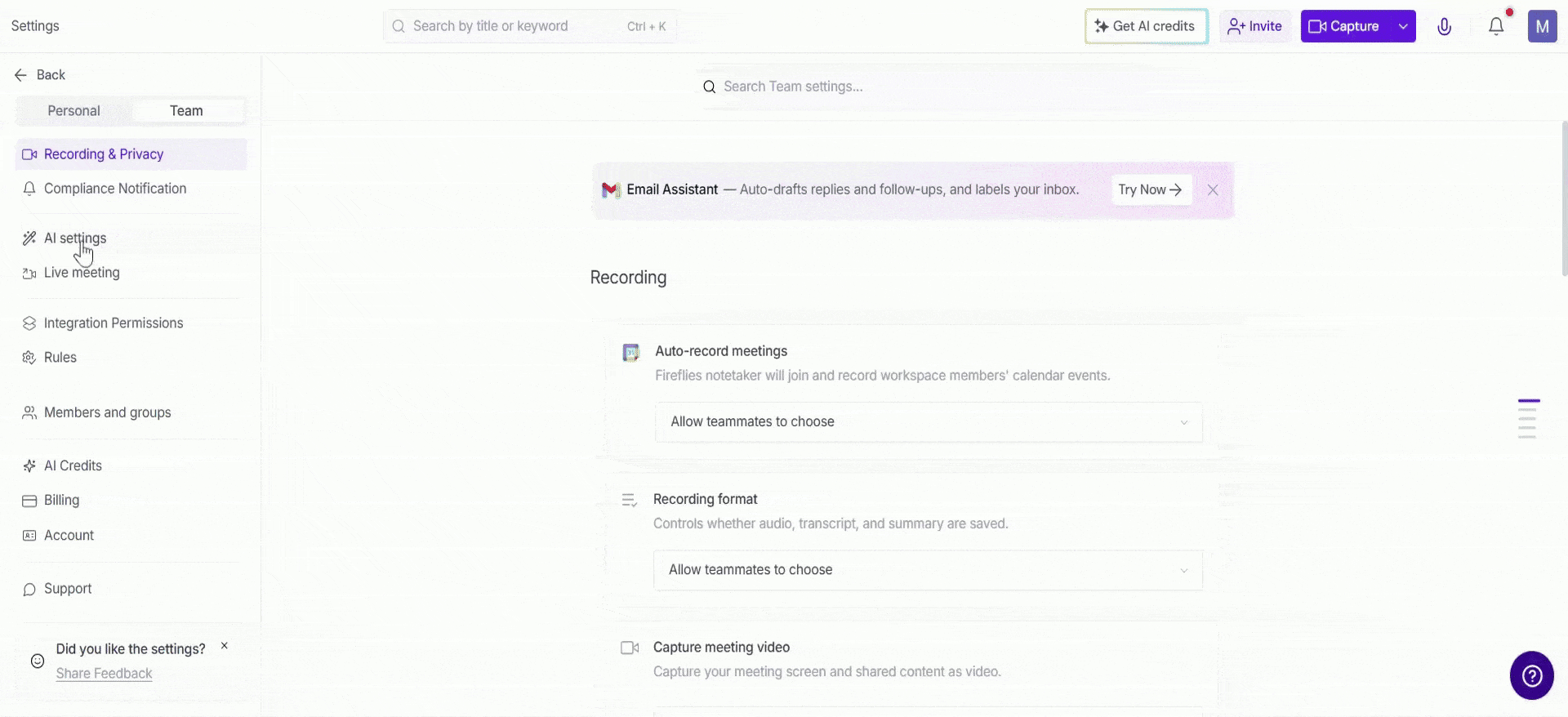Screen dimensions: 1568x717
Task: Click the search icon in Team settings
Action: [709, 87]
